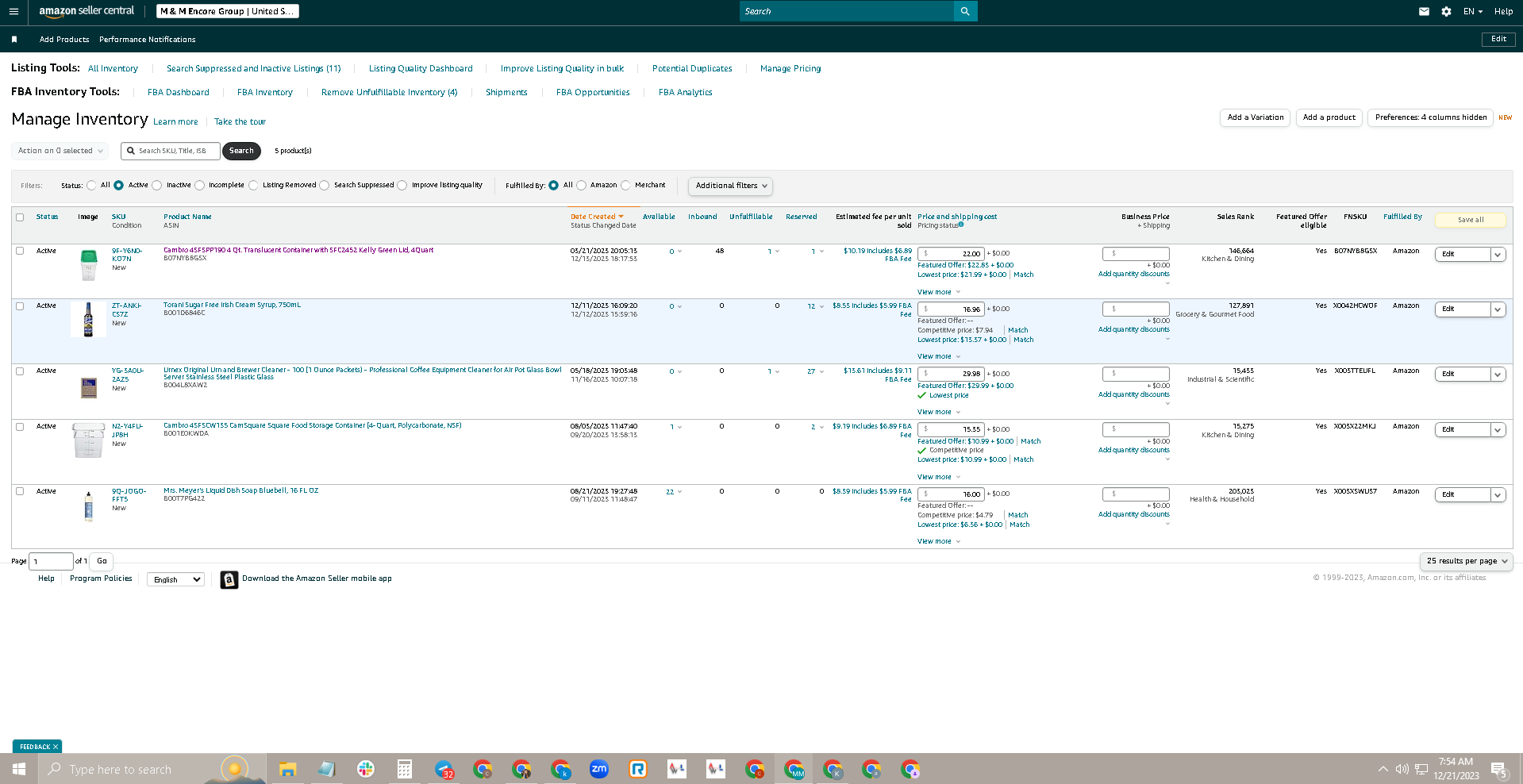The height and width of the screenshot is (784, 1523).
Task: Open Zoom from the taskbar
Action: pos(599,769)
